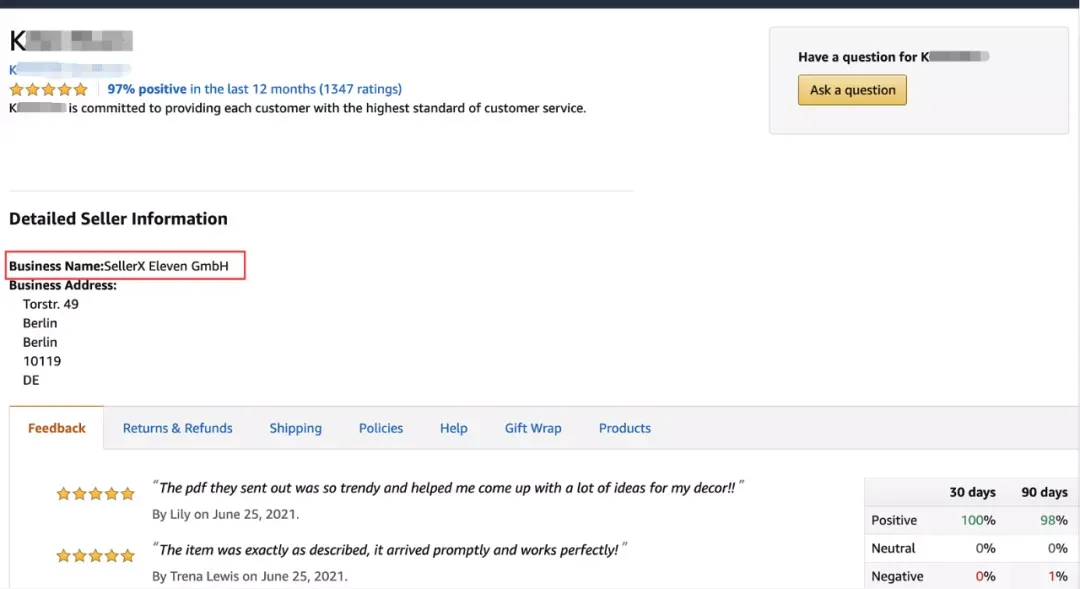Click the five stars on Trena Lewis's review
Image resolution: width=1080 pixels, height=589 pixels.
tap(95, 555)
